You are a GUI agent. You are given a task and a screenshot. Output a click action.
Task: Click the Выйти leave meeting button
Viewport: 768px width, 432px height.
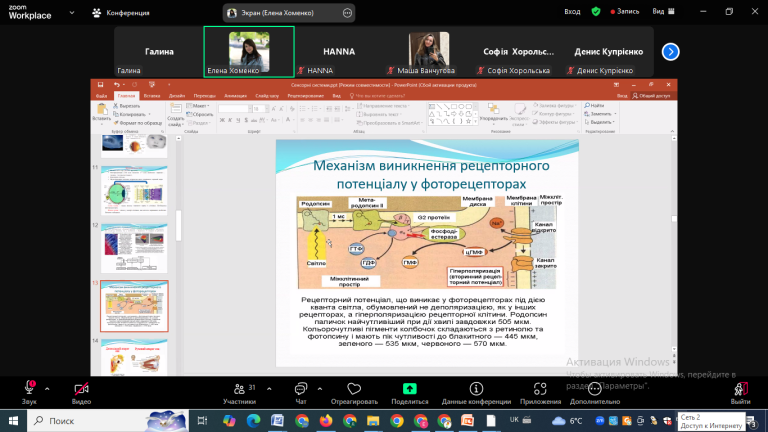click(740, 389)
